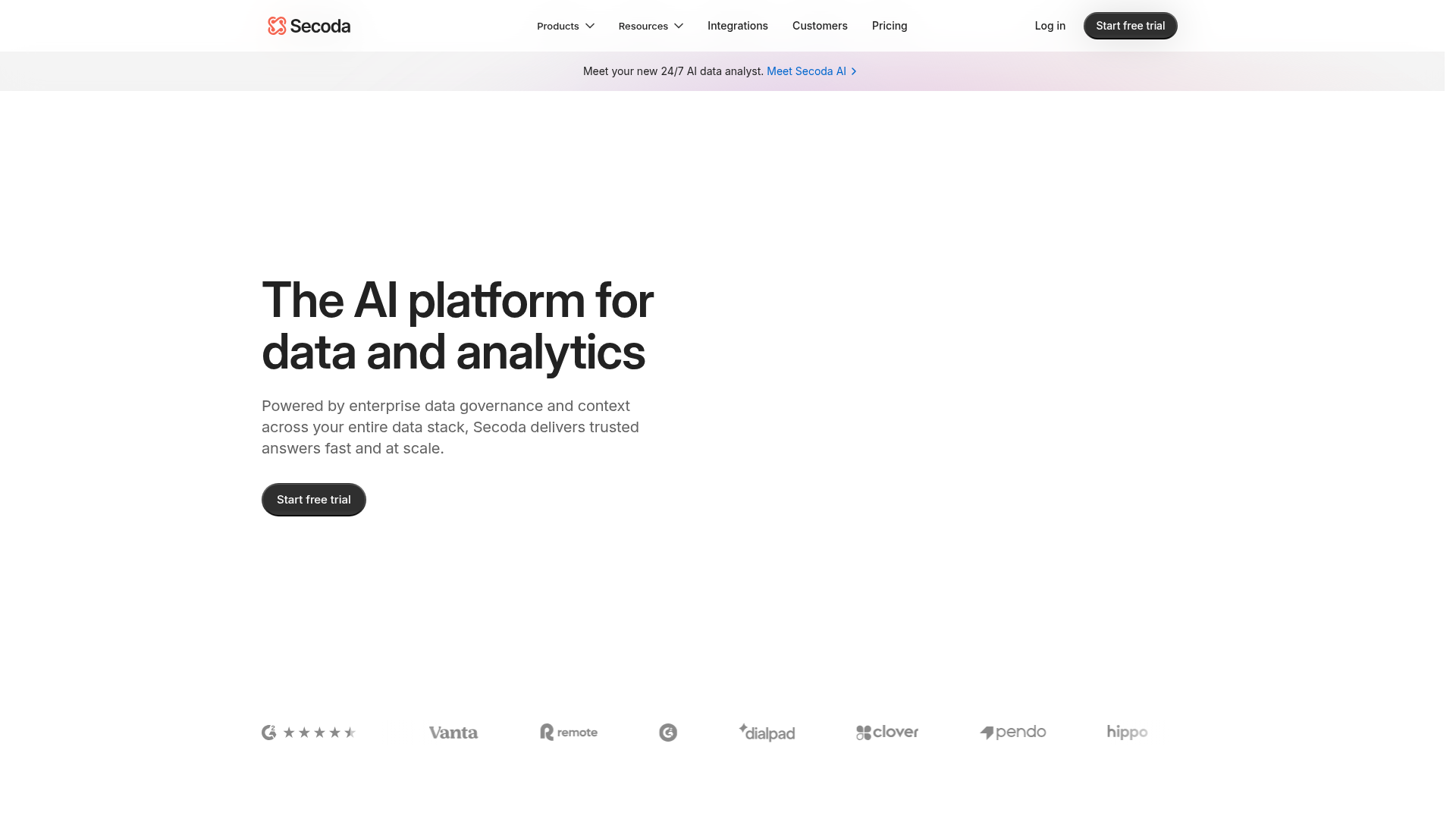
Task: Click the announcement banner text
Action: tap(673, 71)
